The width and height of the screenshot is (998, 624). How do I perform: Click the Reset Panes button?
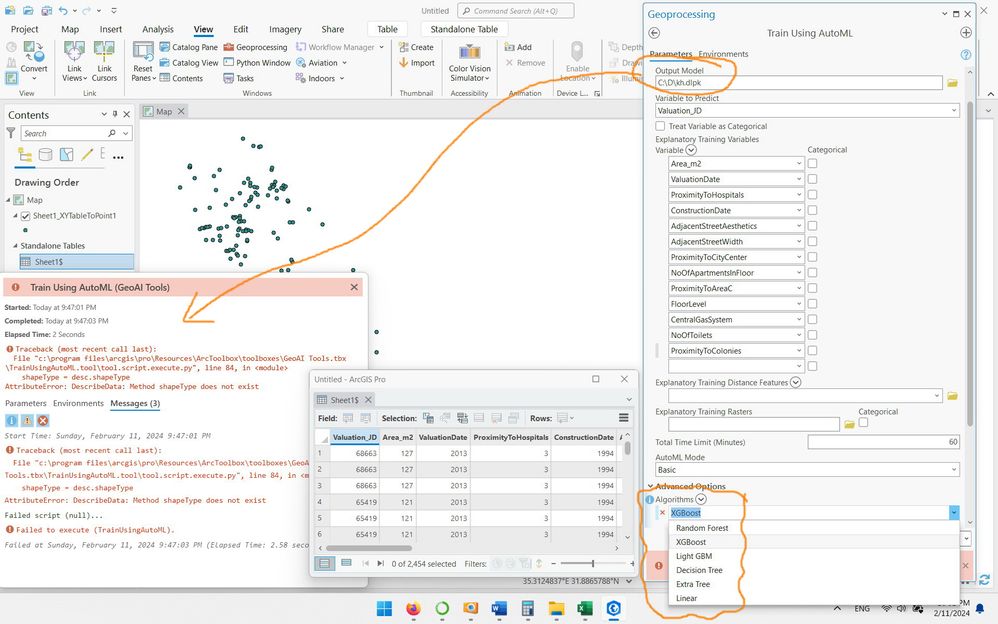pos(143,62)
